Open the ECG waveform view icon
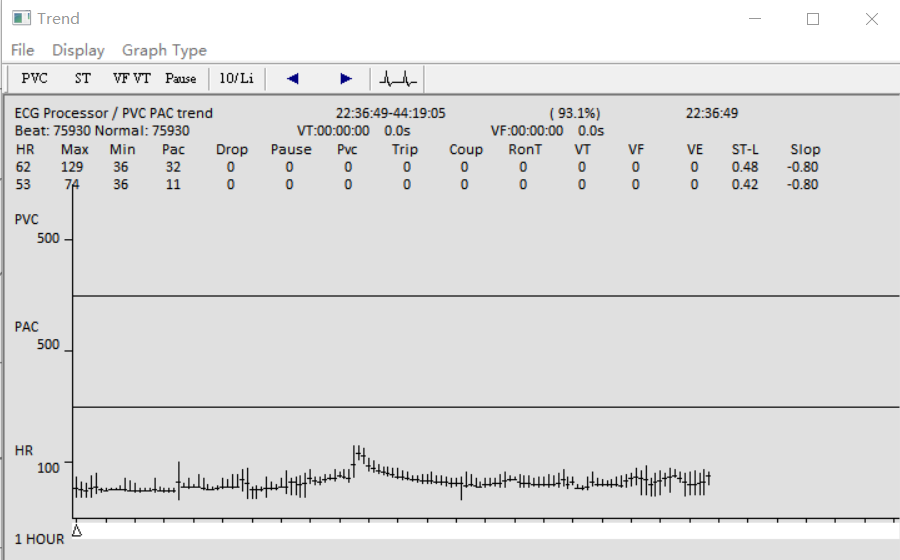Screen dimensions: 900x560 click(x=398, y=78)
